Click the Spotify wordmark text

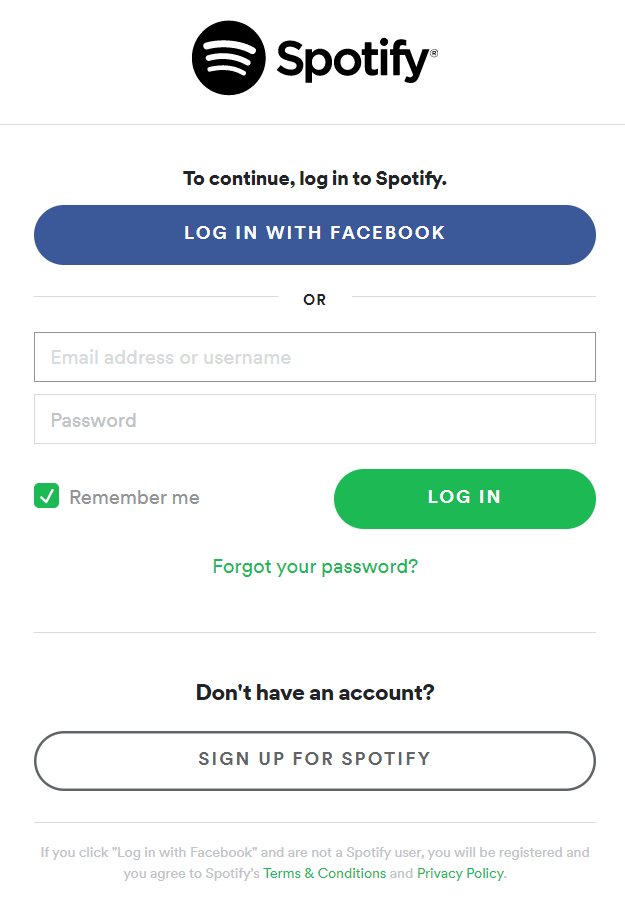click(351, 61)
